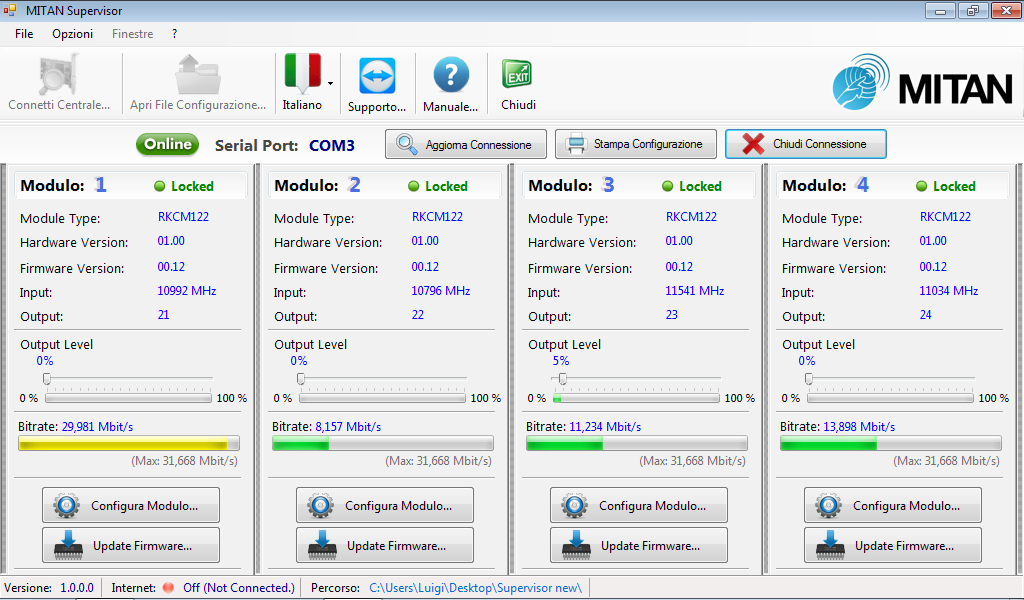The width and height of the screenshot is (1024, 600).
Task: Click Update Firmware for Modulo 3
Action: tap(639, 545)
